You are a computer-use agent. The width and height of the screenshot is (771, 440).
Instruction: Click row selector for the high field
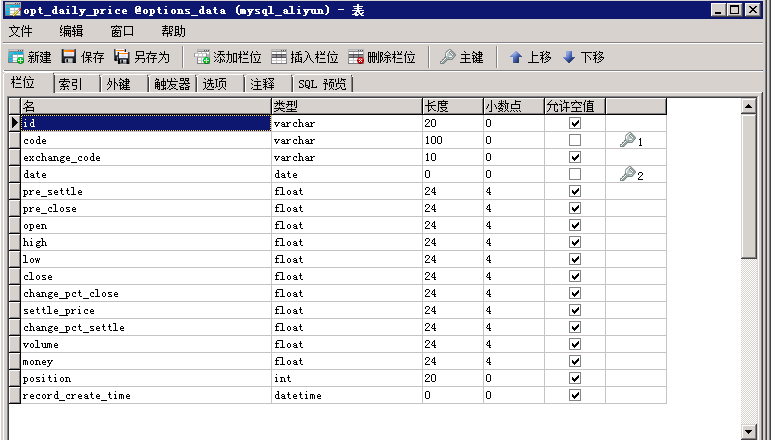pos(15,242)
